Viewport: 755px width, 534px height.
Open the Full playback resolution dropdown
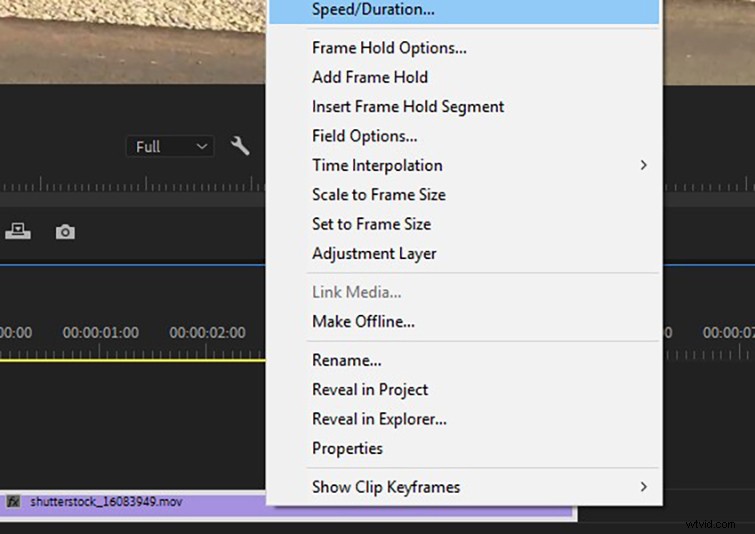[169, 147]
